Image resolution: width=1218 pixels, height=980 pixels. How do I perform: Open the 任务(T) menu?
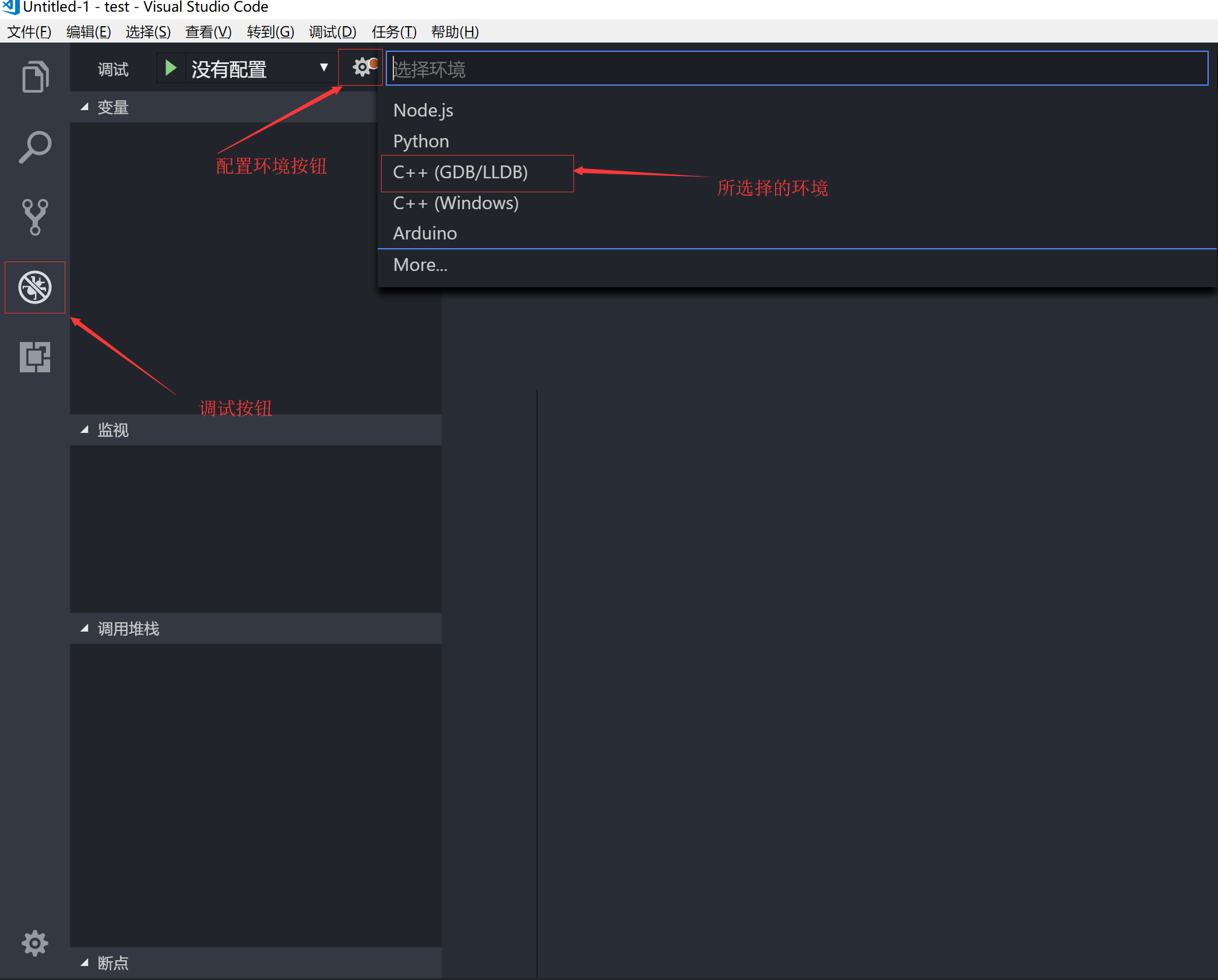[x=395, y=31]
